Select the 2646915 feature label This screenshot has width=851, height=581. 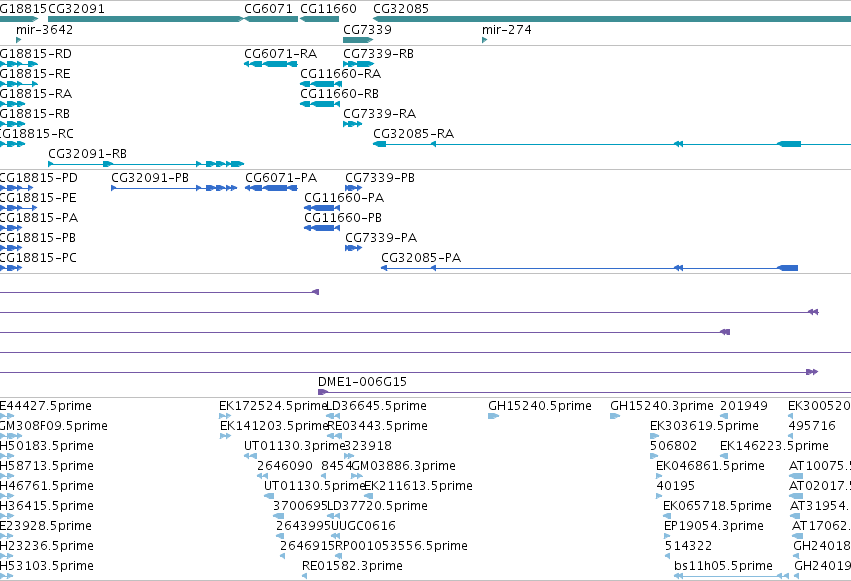308,546
